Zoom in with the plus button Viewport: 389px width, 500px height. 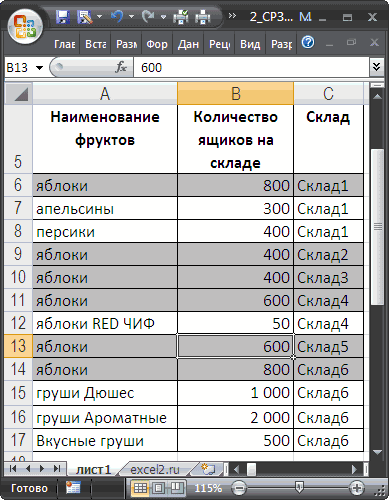click(356, 488)
